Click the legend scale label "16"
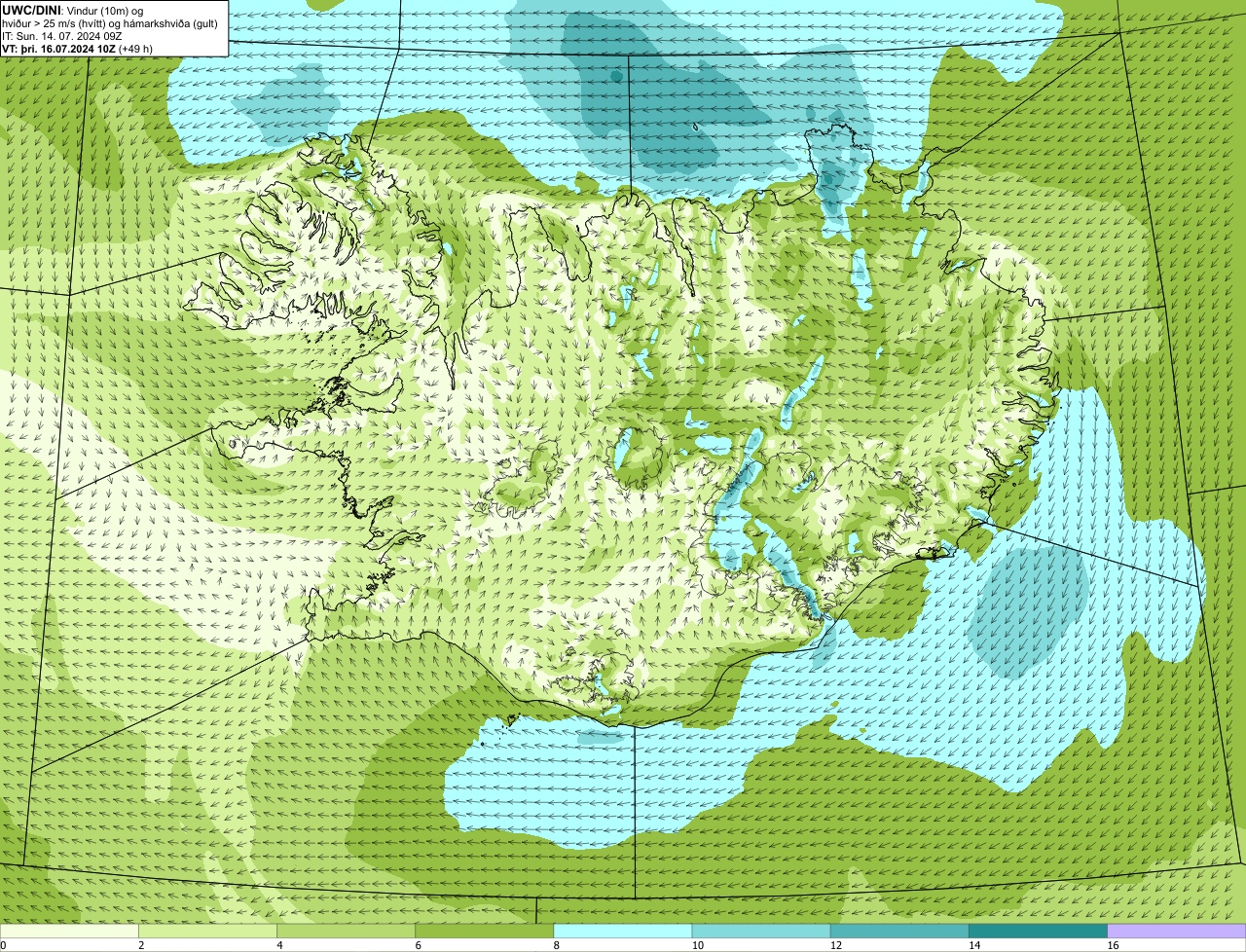 point(1112,945)
